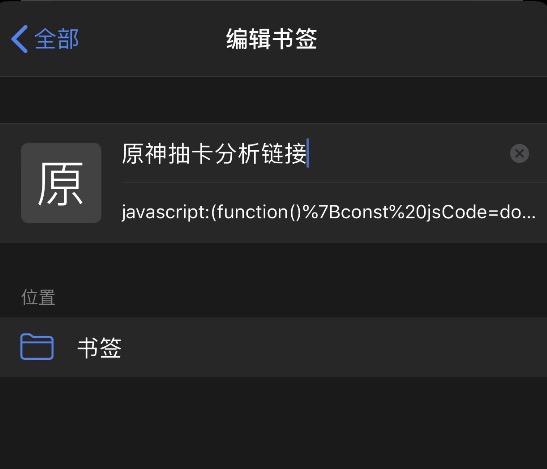Viewport: 547px width, 469px height.
Task: Click the 全部 label text
Action: pos(57,39)
